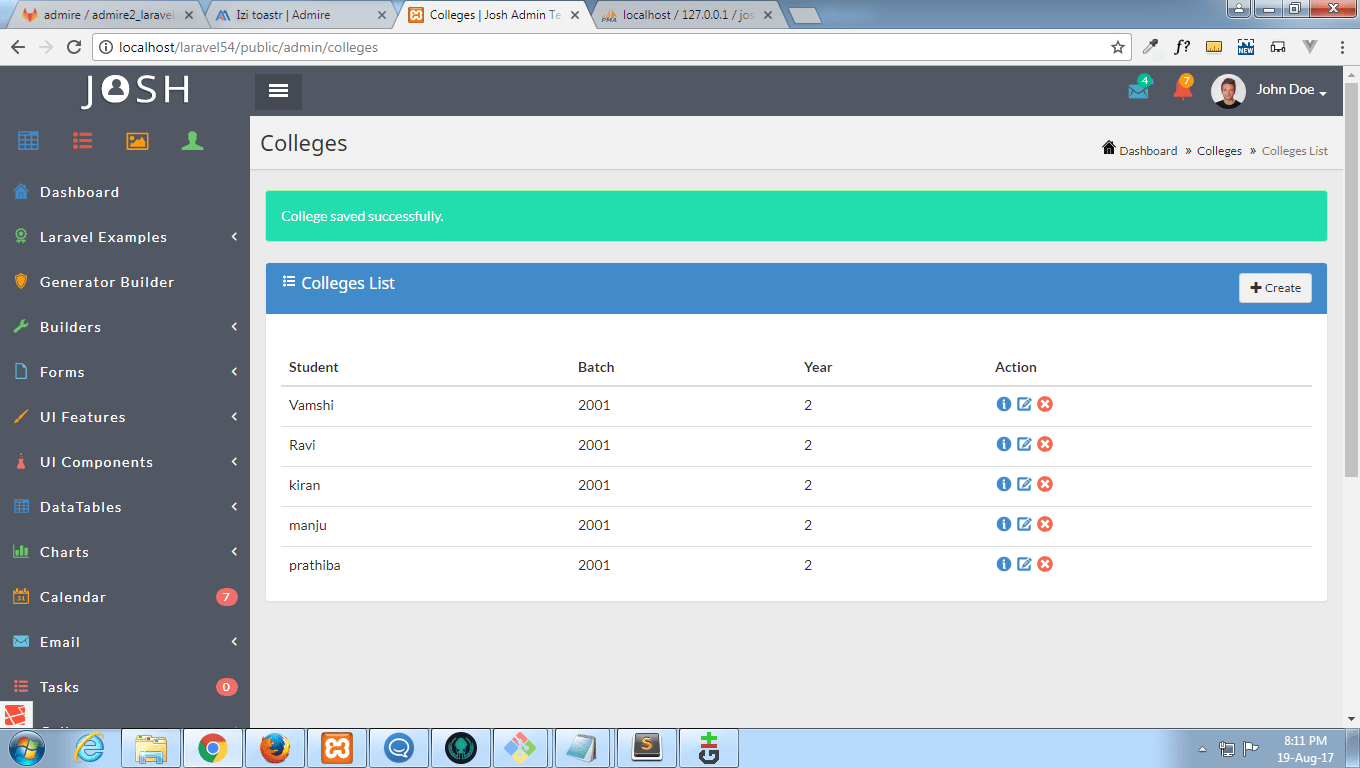
Task: Toggle the sidebar with hamburger button
Action: (278, 91)
